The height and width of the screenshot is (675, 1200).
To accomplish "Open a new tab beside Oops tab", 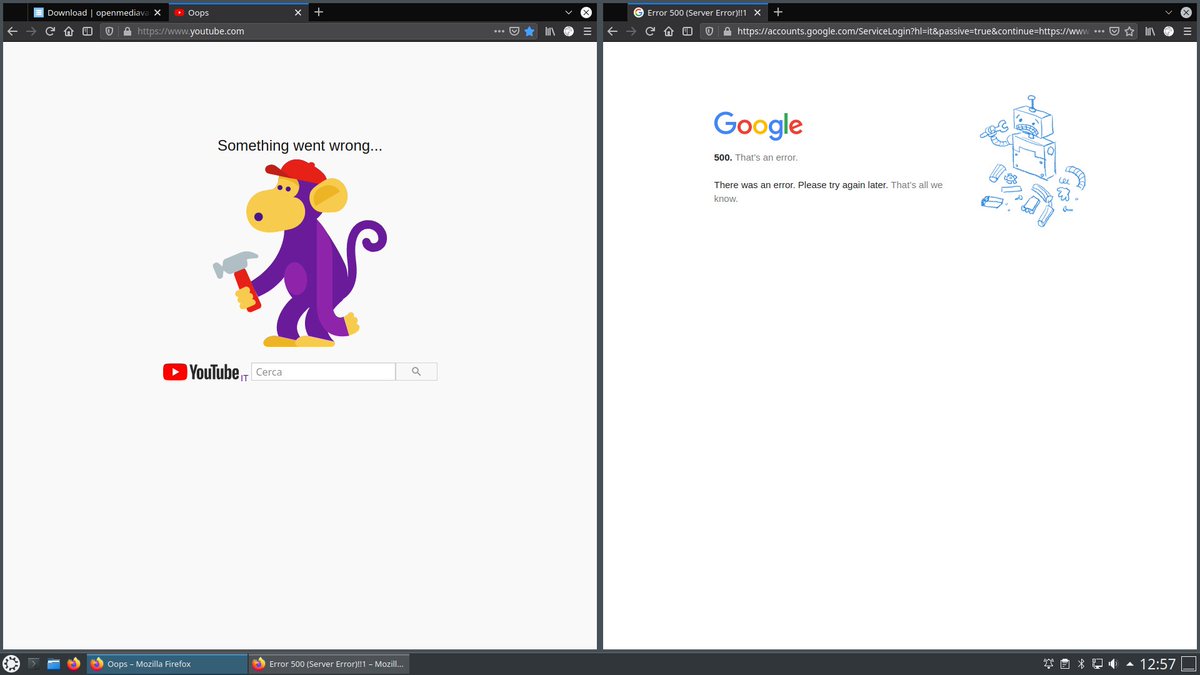I will pos(319,12).
